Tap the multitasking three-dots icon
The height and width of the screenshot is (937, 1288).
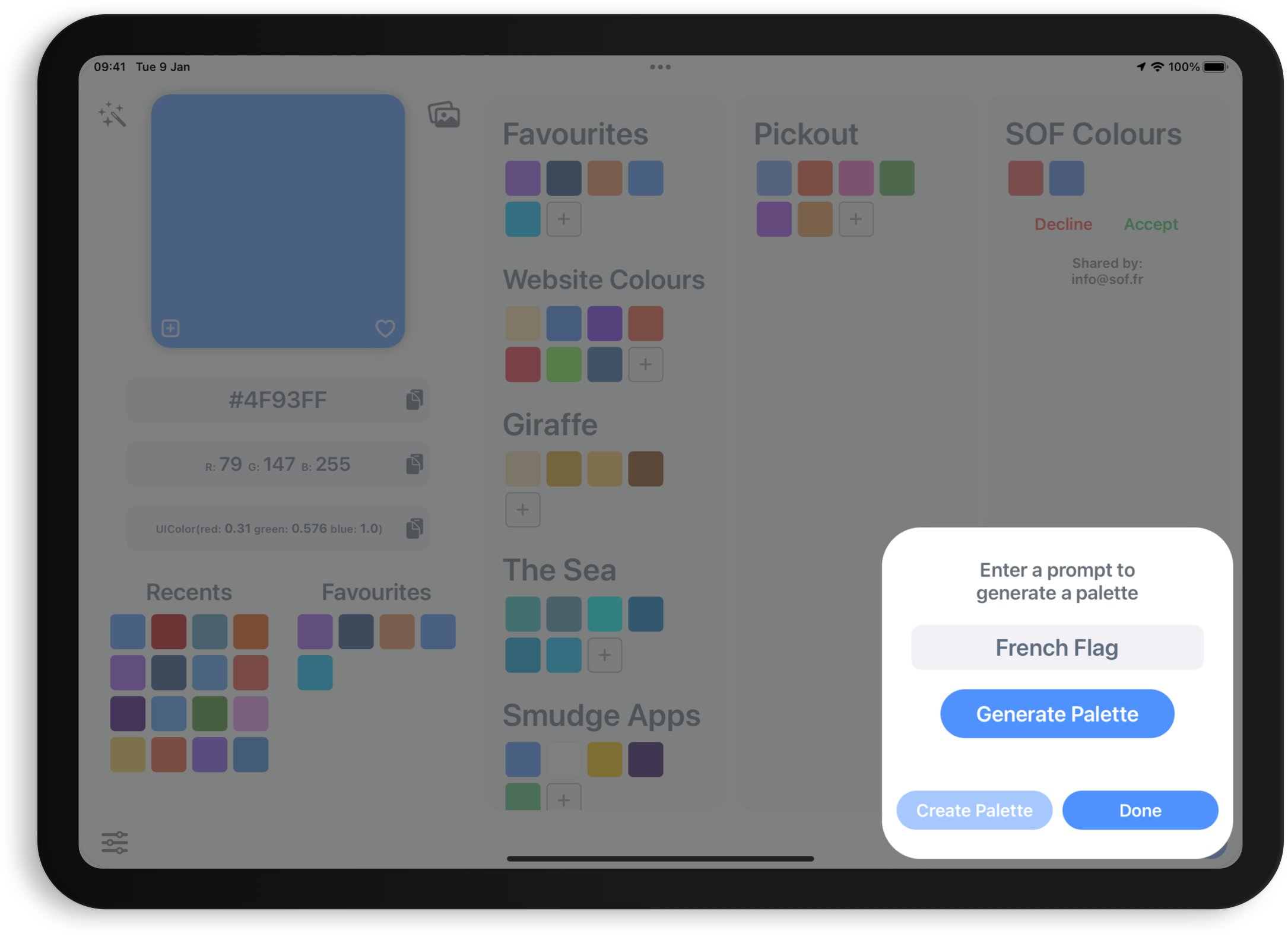(660, 67)
